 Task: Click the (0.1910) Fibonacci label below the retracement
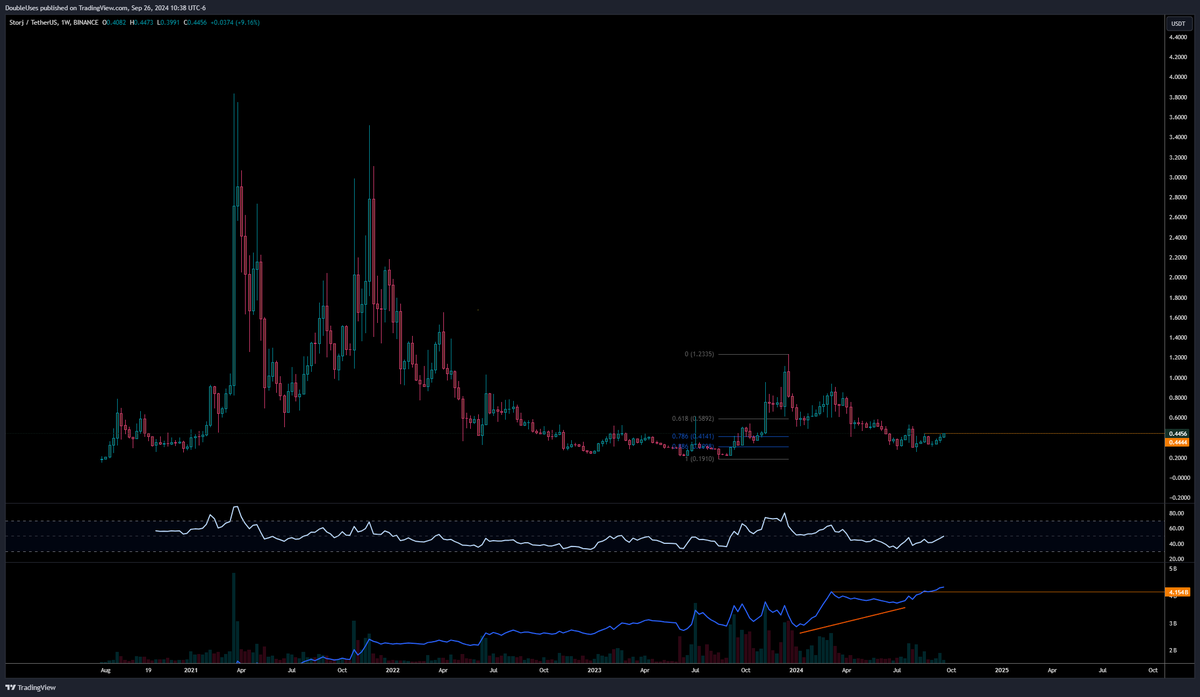pyautogui.click(x=699, y=458)
